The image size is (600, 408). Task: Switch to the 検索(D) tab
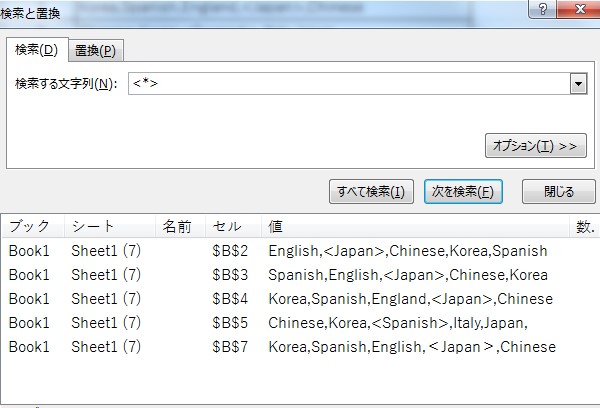click(36, 50)
